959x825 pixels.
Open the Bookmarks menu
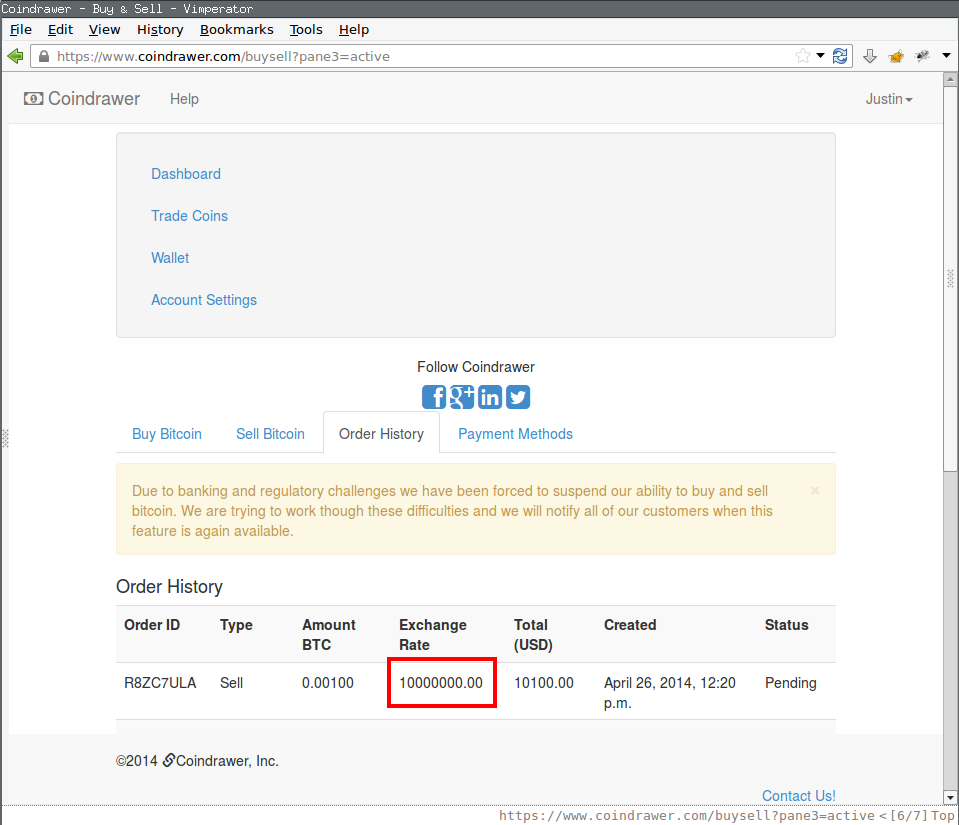click(x=237, y=29)
